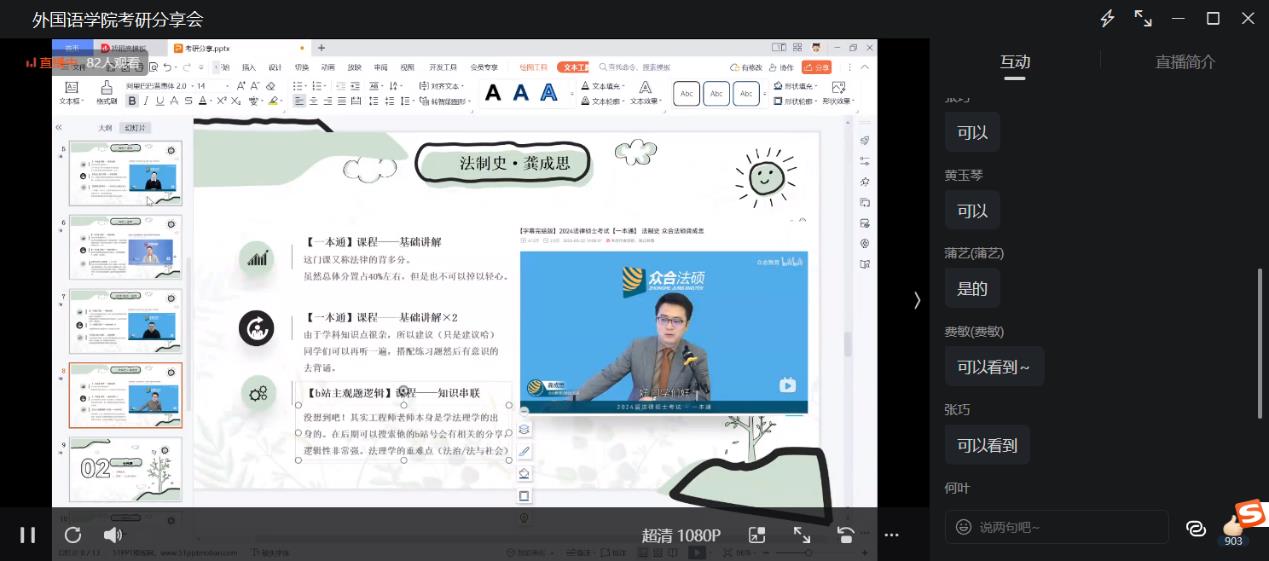
Task: Toggle italic formatting I
Action: (146, 101)
